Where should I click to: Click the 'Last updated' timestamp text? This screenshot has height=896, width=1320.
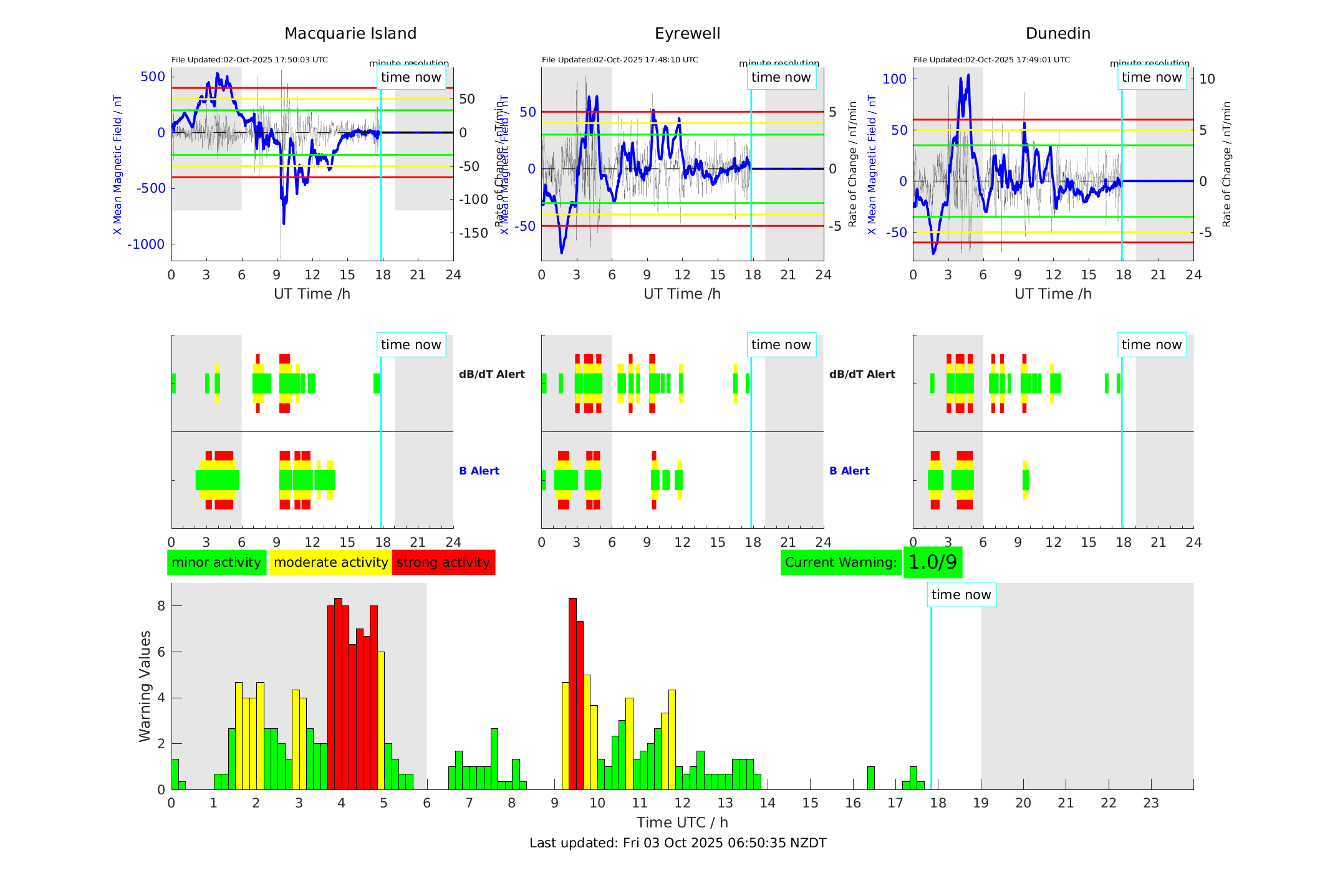coord(678,843)
